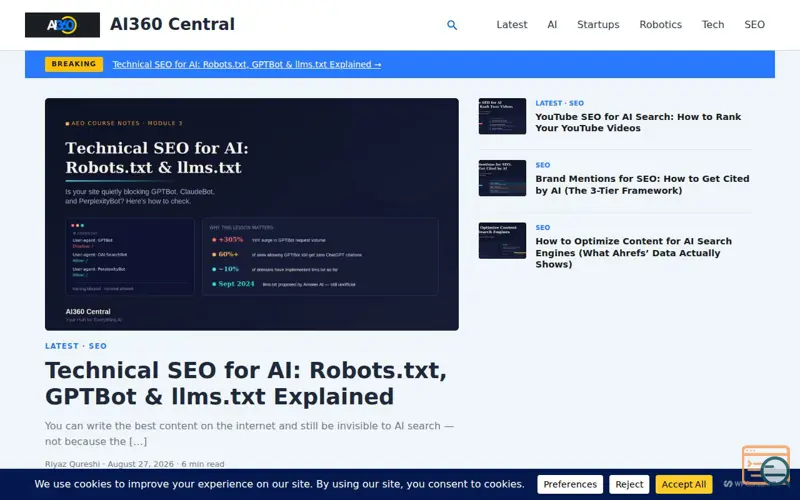The height and width of the screenshot is (500, 800).
Task: Click the LATEST category above the featured headline
Action: pos(62,346)
